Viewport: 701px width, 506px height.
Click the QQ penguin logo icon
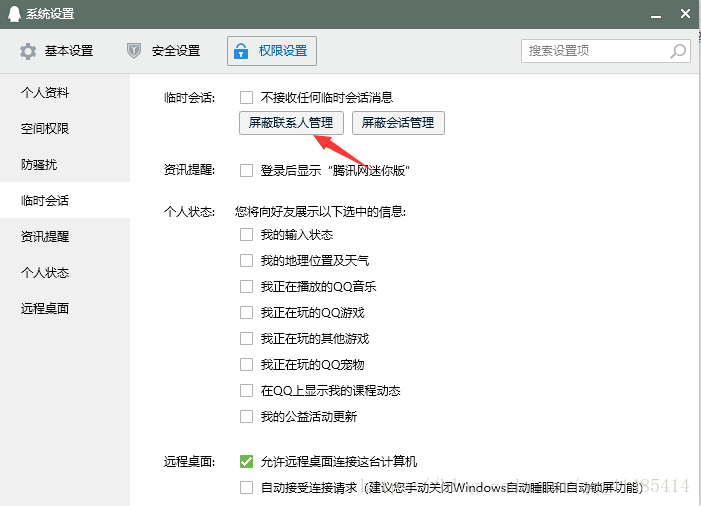pyautogui.click(x=14, y=14)
